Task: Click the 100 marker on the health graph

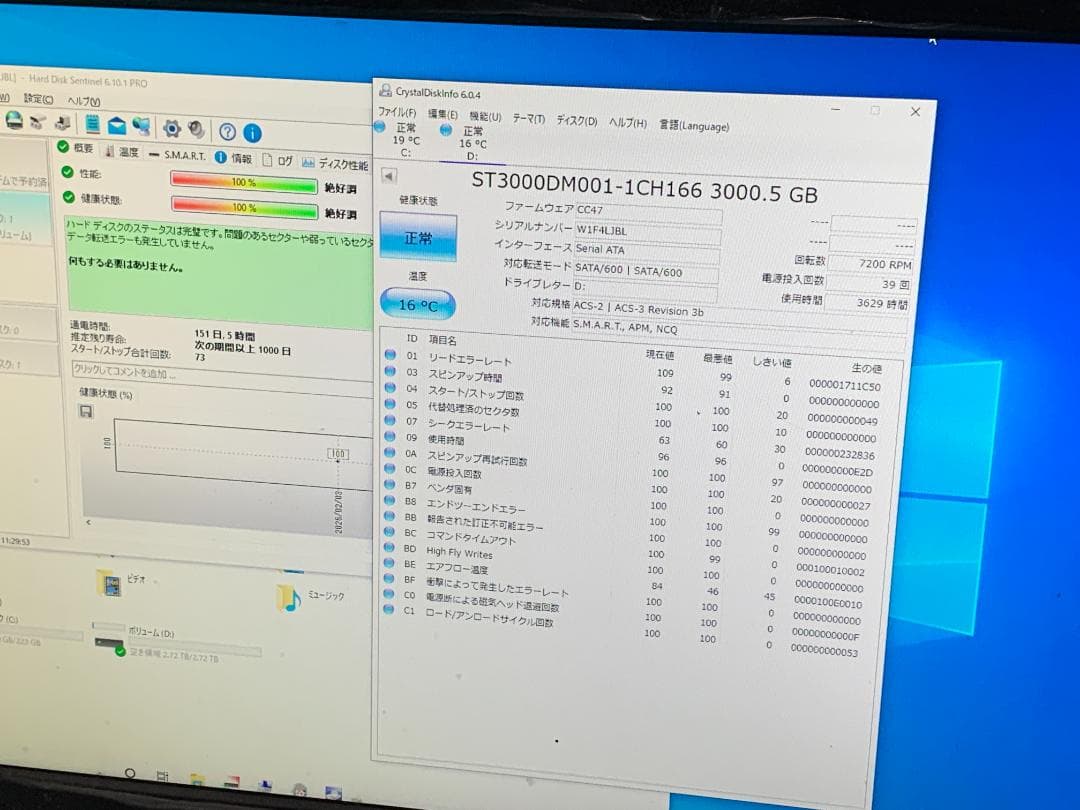Action: click(x=338, y=454)
